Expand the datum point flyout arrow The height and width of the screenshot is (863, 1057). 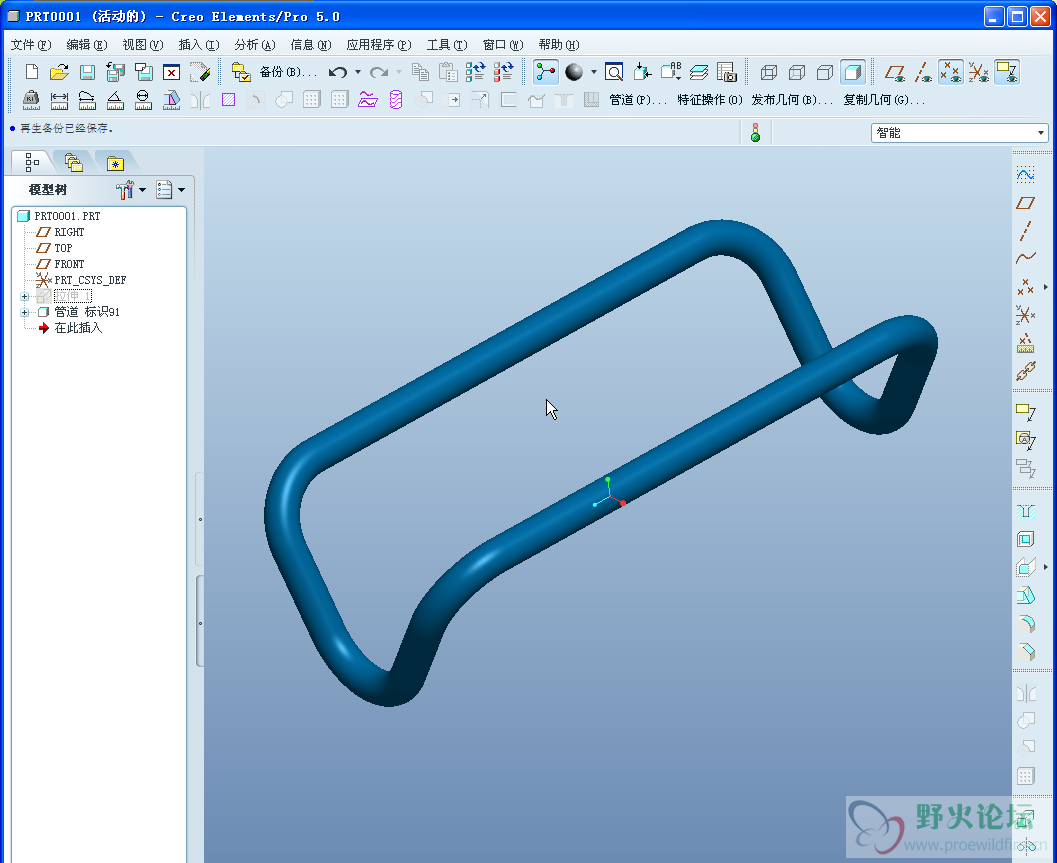coord(1046,287)
